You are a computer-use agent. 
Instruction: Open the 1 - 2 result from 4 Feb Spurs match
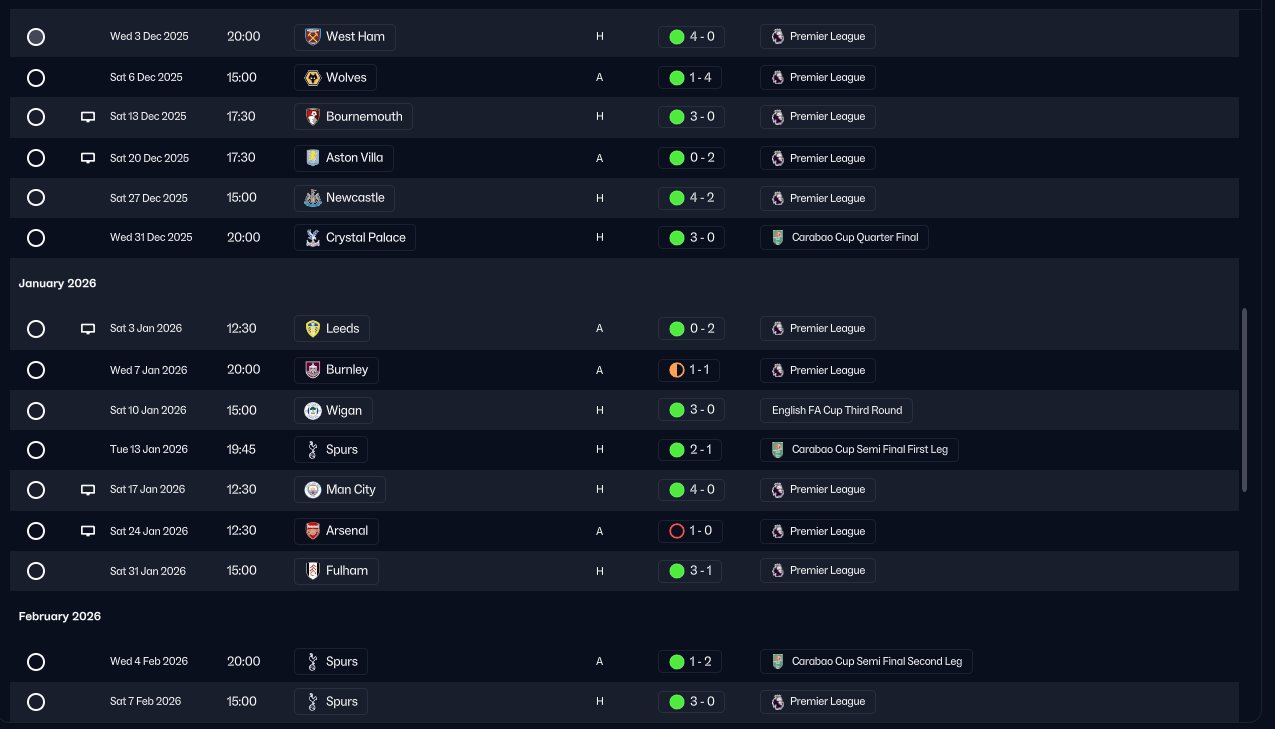tap(691, 662)
